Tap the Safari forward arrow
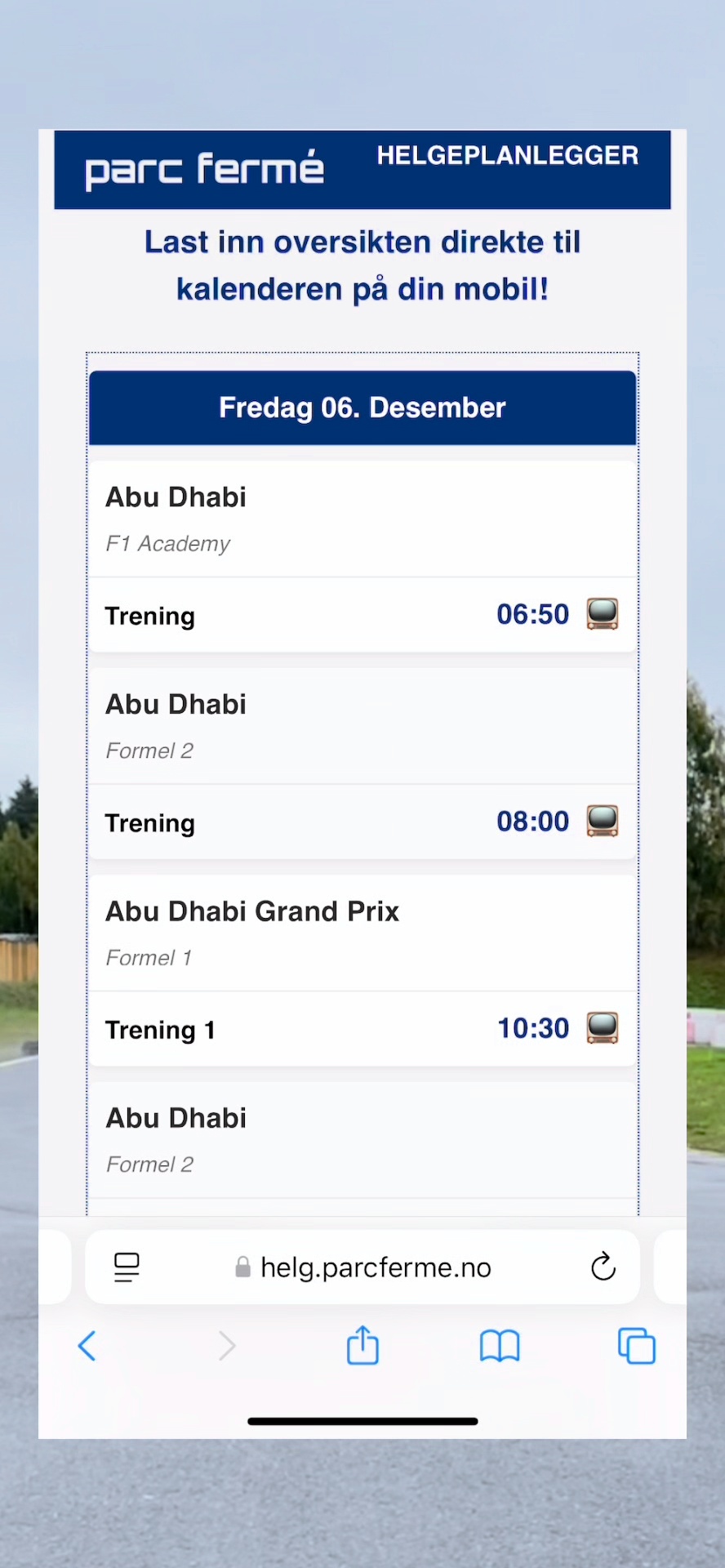The height and width of the screenshot is (1568, 725). [x=227, y=1346]
